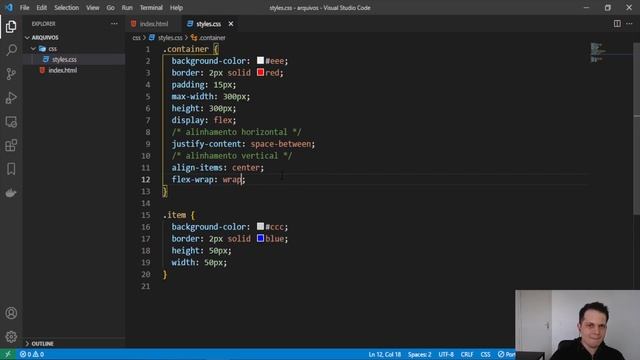Click Ln 12, Col 18 in status bar

coord(384,354)
